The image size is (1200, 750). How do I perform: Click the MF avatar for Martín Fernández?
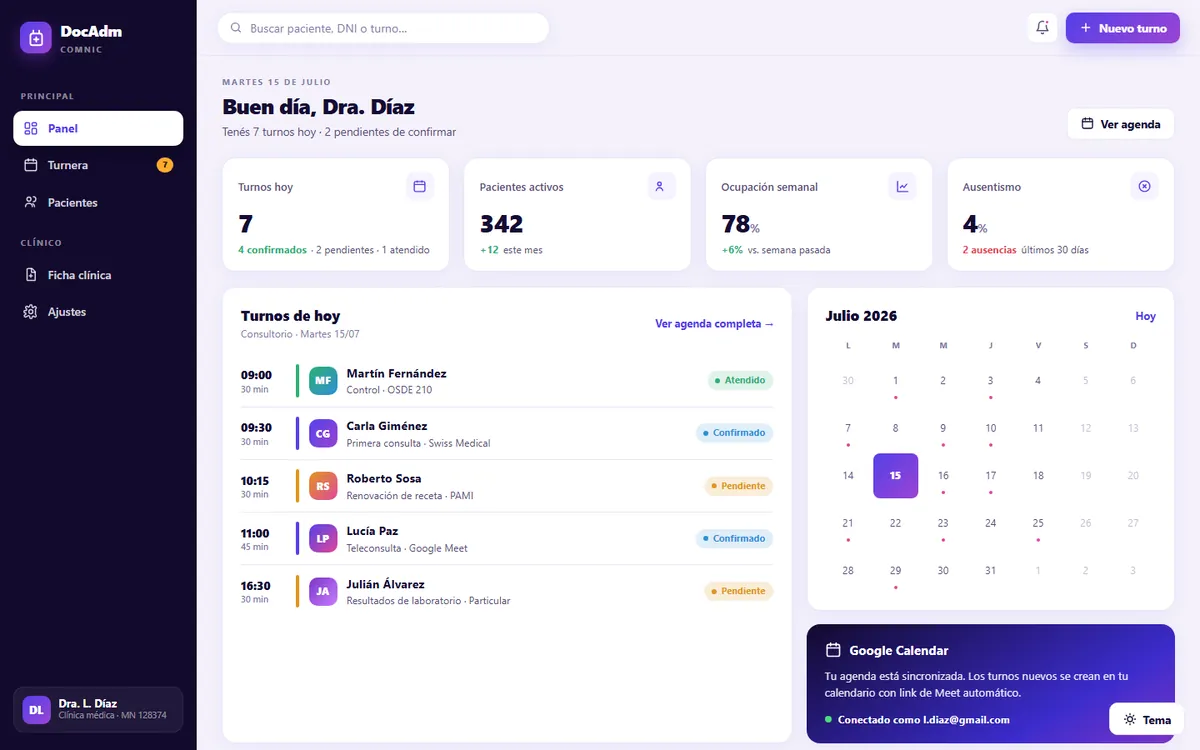[323, 381]
